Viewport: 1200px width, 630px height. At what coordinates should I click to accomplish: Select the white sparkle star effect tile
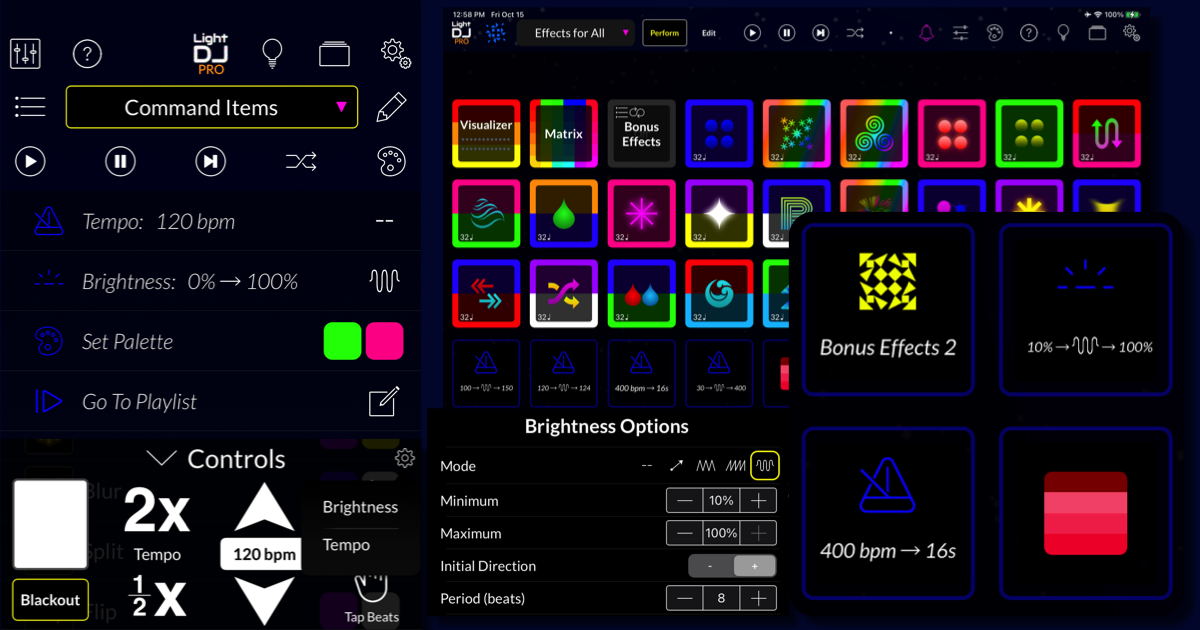719,213
